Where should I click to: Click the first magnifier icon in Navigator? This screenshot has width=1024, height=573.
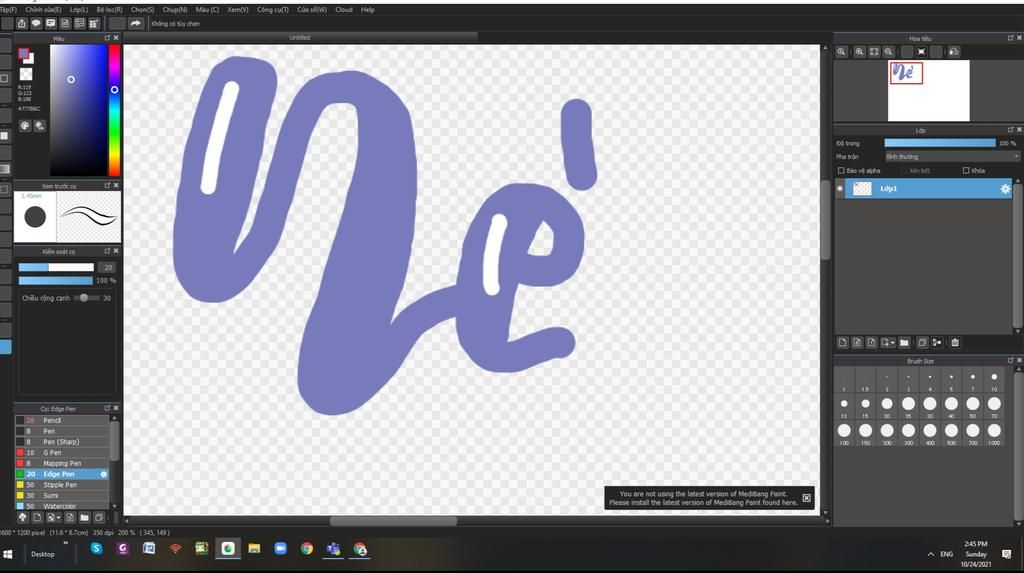(842, 52)
